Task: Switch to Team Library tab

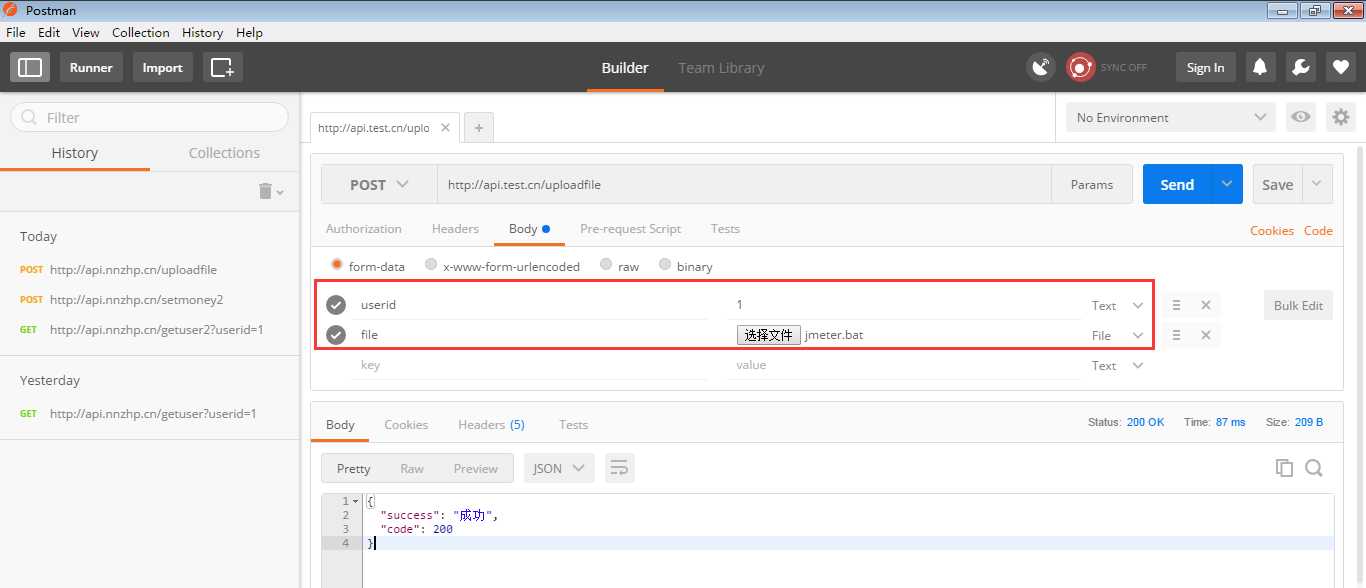Action: (721, 68)
